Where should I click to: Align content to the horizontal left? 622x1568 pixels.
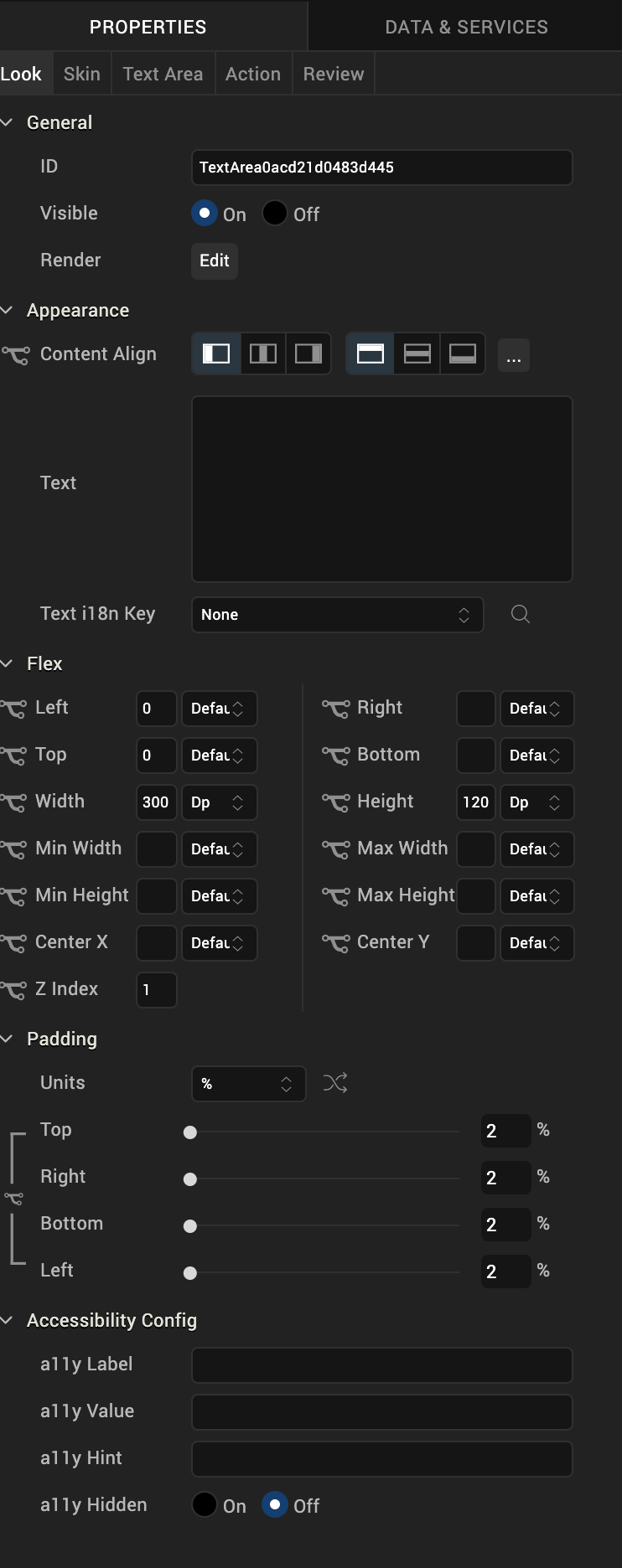216,354
